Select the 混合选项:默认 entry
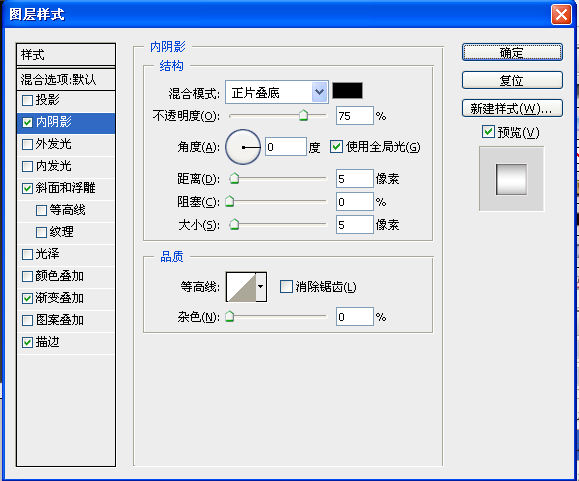This screenshot has height=481, width=579. pyautogui.click(x=66, y=79)
